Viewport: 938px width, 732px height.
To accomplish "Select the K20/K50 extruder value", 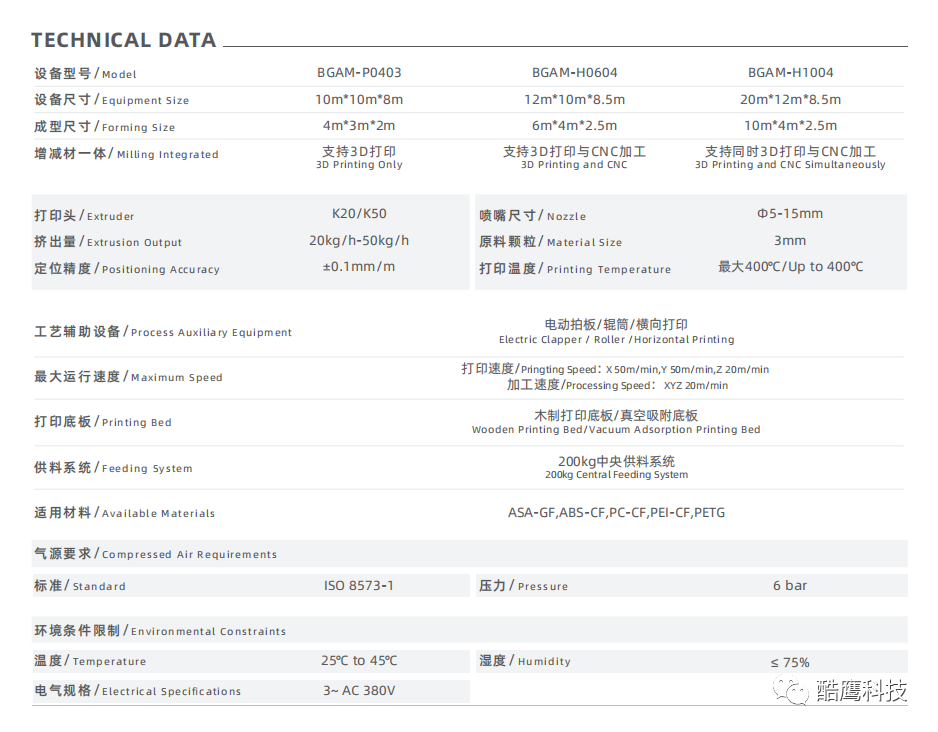I will [x=359, y=214].
